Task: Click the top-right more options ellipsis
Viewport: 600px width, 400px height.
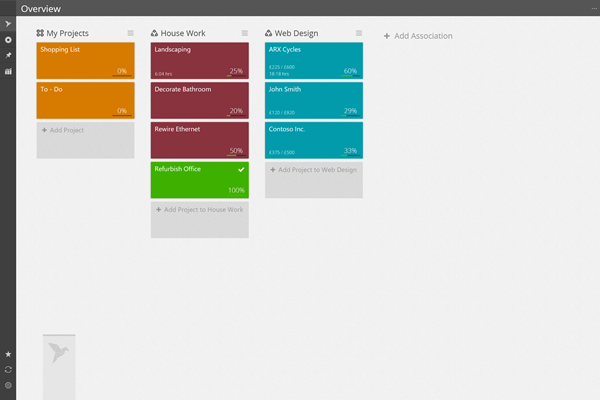Action: 592,8
